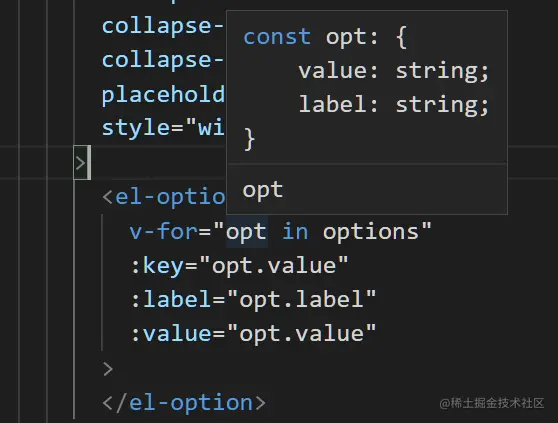This screenshot has width=558, height=423.
Task: Click "opt.label" in the :label binding
Action: click(301, 299)
